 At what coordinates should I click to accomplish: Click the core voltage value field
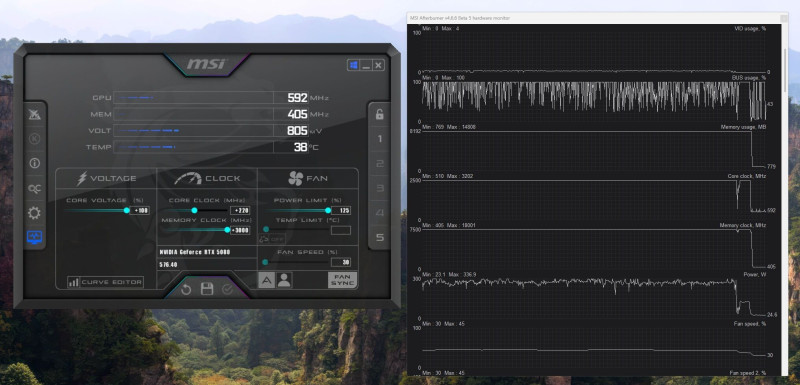tap(139, 210)
